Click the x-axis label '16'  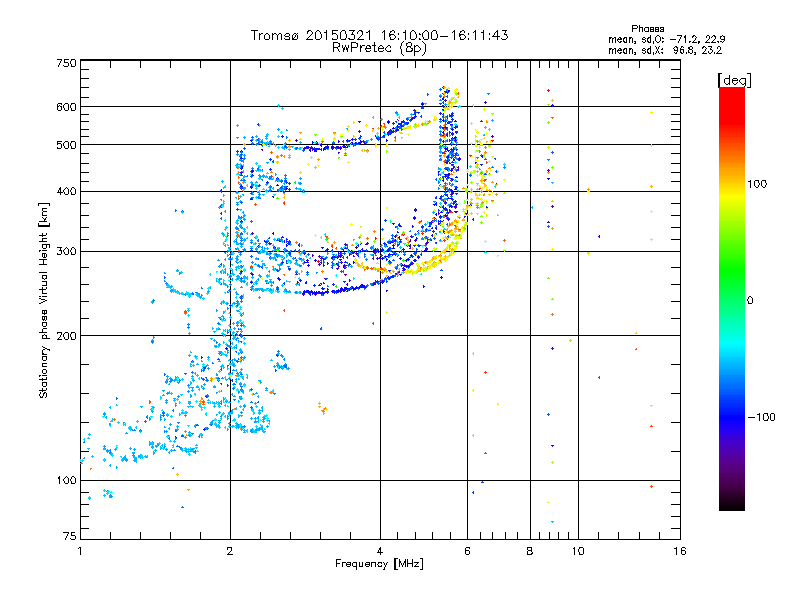[680, 551]
